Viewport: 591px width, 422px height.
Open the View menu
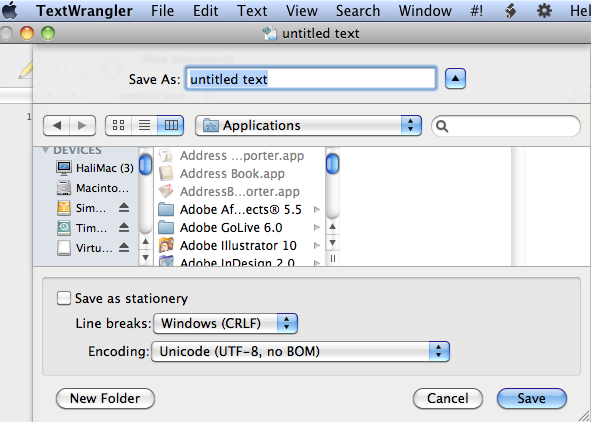(302, 11)
